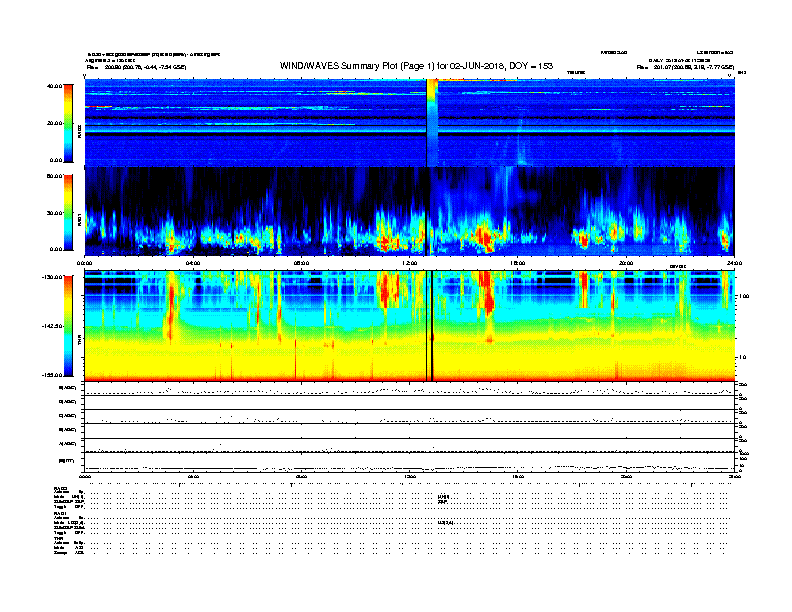Click 20:00 label under RAD1 spectrogram
This screenshot has width=792, height=612.
(626, 263)
